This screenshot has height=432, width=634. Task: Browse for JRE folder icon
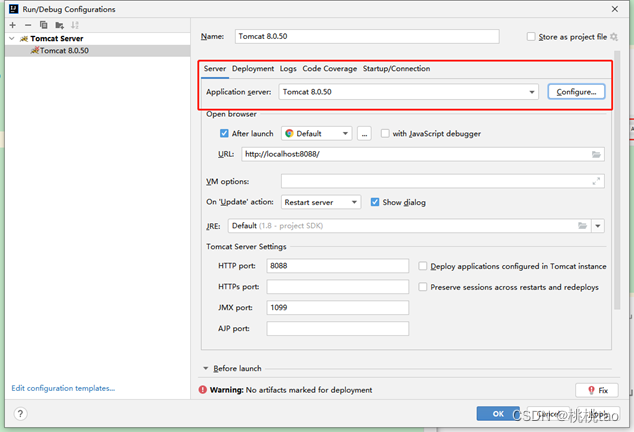(582, 226)
